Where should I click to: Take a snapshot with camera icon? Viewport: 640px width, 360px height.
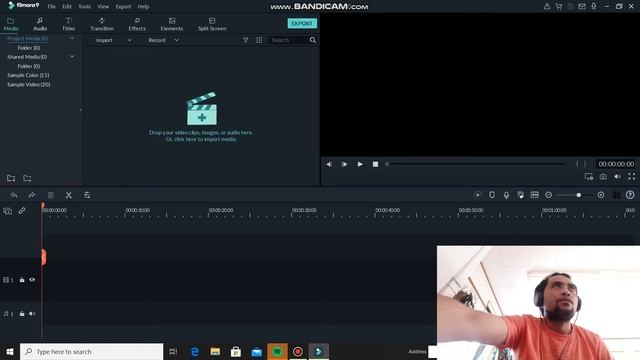(603, 176)
